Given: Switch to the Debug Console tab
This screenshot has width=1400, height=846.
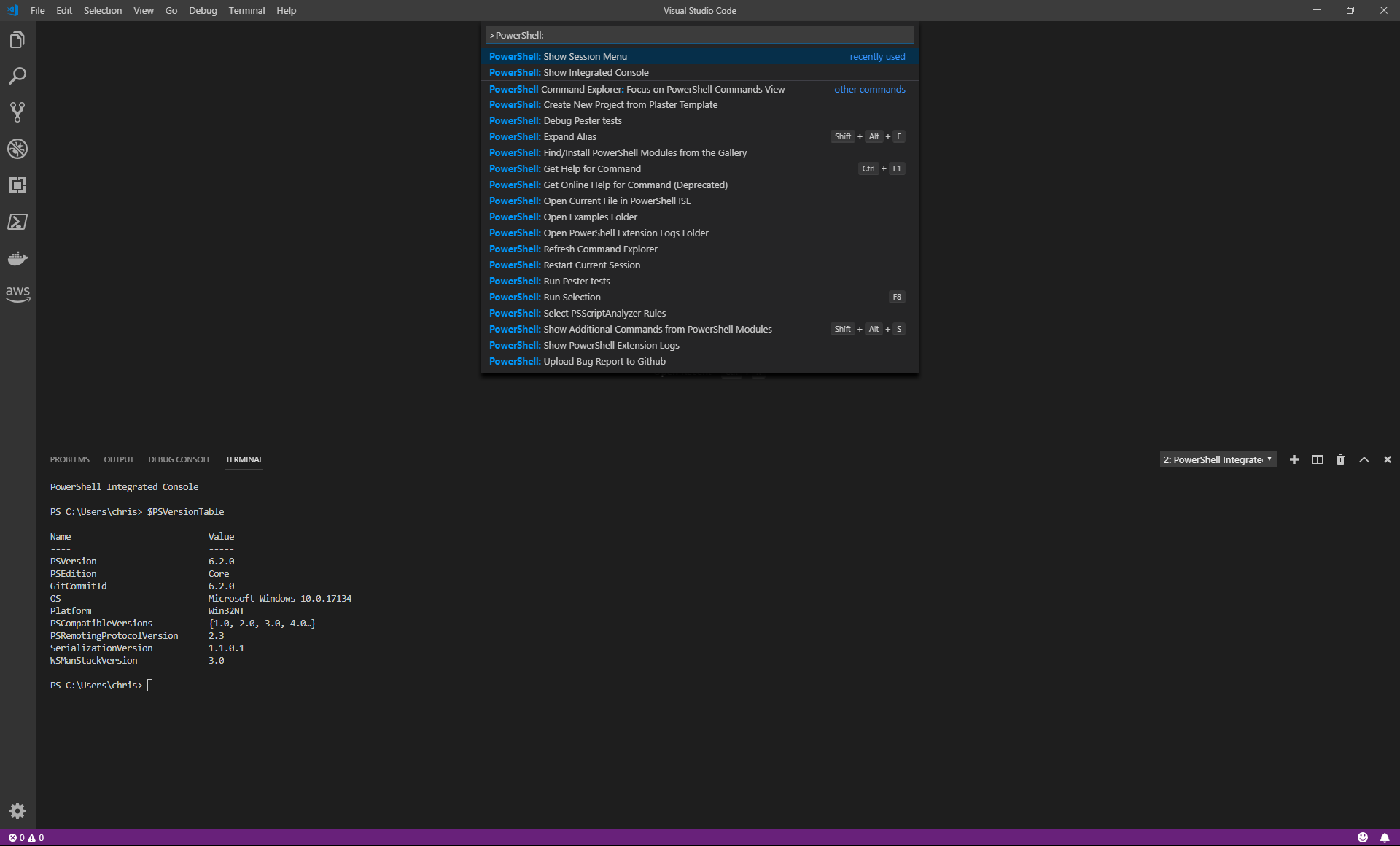Looking at the screenshot, I should [x=179, y=459].
